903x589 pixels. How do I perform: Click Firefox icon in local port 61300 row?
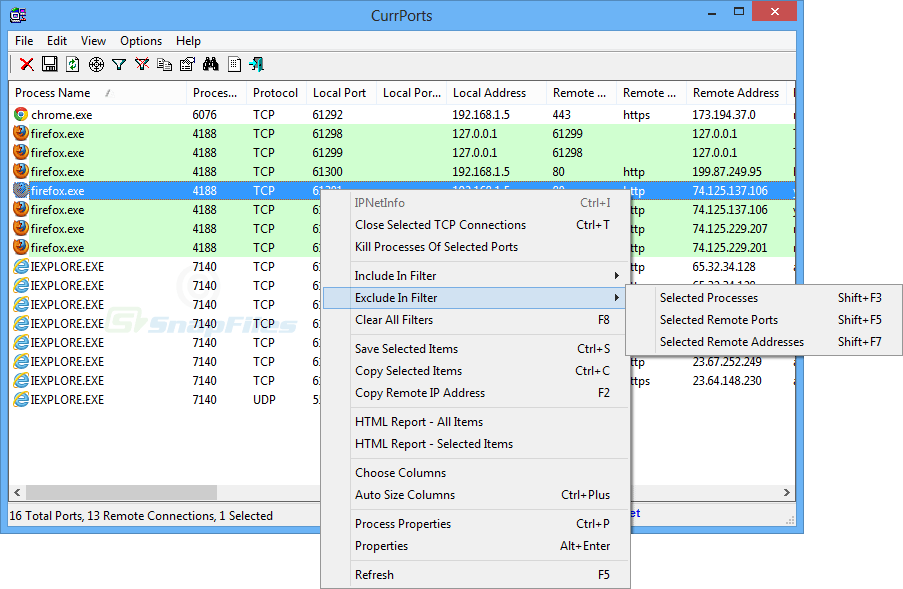(21, 171)
